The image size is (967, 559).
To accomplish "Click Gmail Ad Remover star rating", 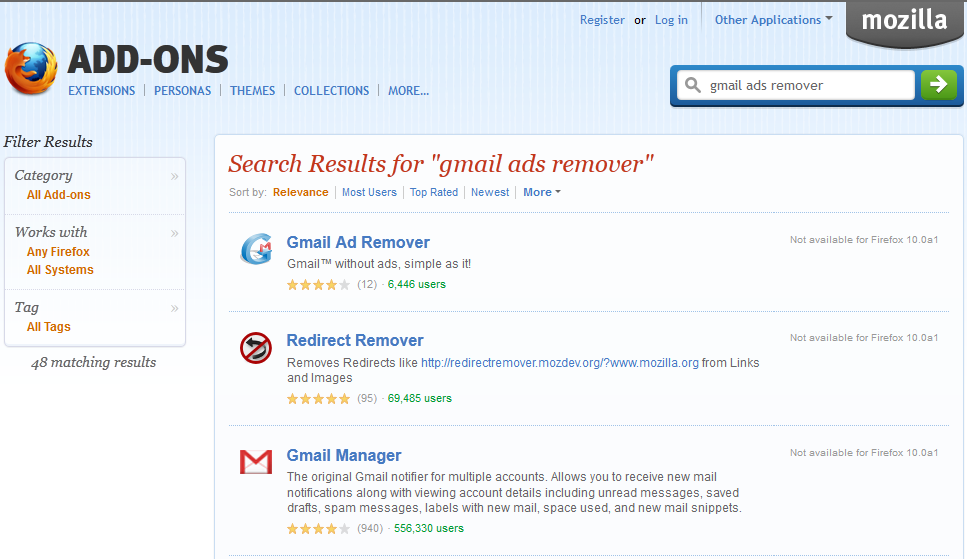I will pyautogui.click(x=318, y=284).
